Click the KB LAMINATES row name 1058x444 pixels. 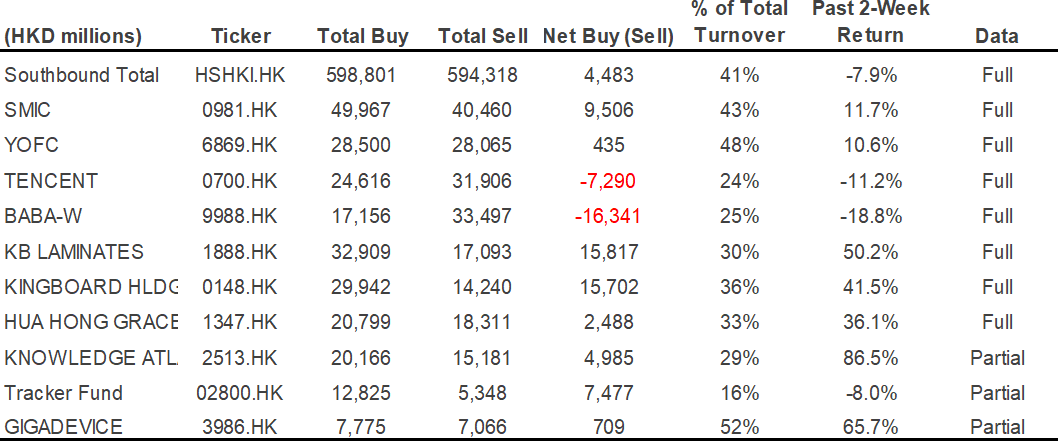[x=74, y=252]
